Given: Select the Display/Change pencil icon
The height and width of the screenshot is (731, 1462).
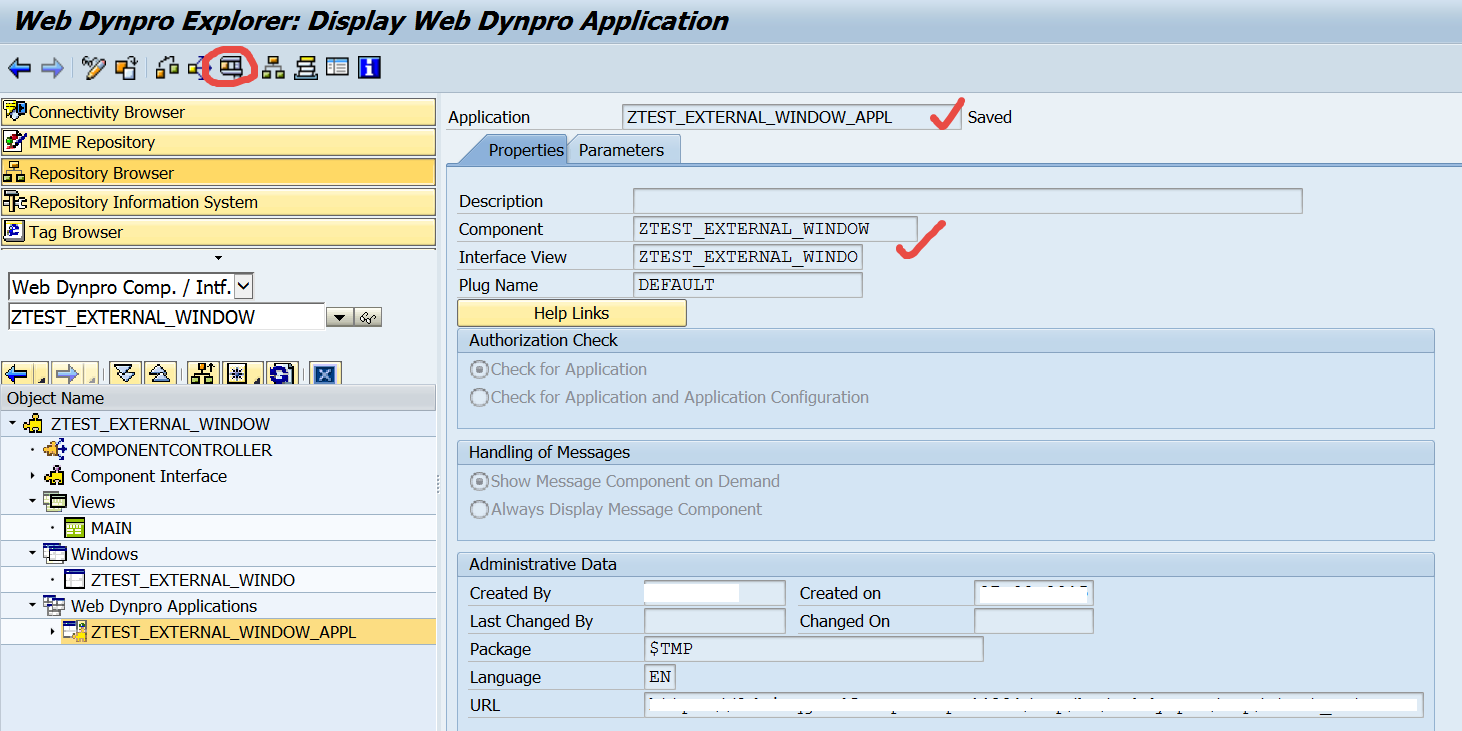Looking at the screenshot, I should 96,67.
